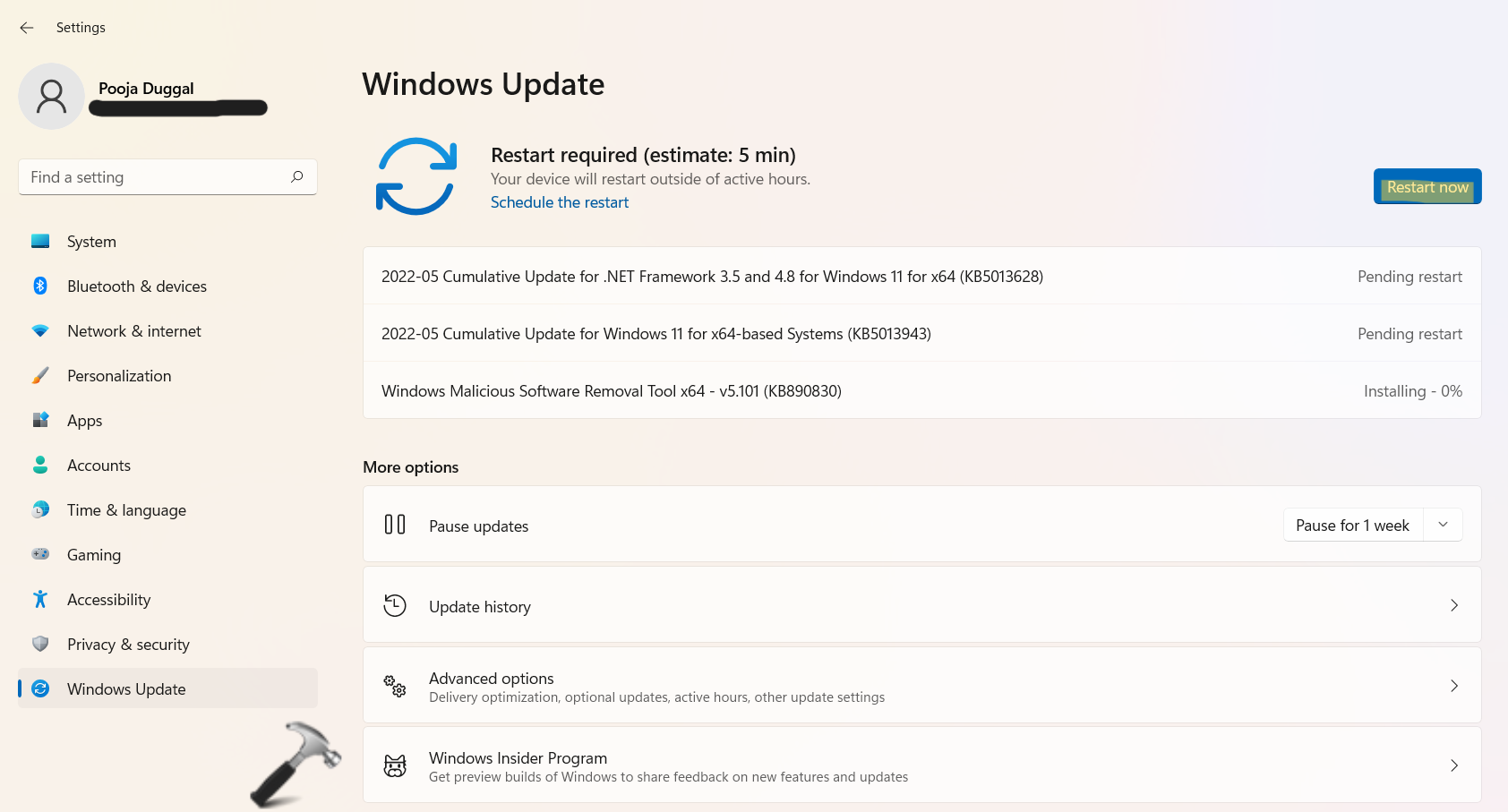Select Time & language in sidebar
The width and height of the screenshot is (1508, 812).
(126, 510)
